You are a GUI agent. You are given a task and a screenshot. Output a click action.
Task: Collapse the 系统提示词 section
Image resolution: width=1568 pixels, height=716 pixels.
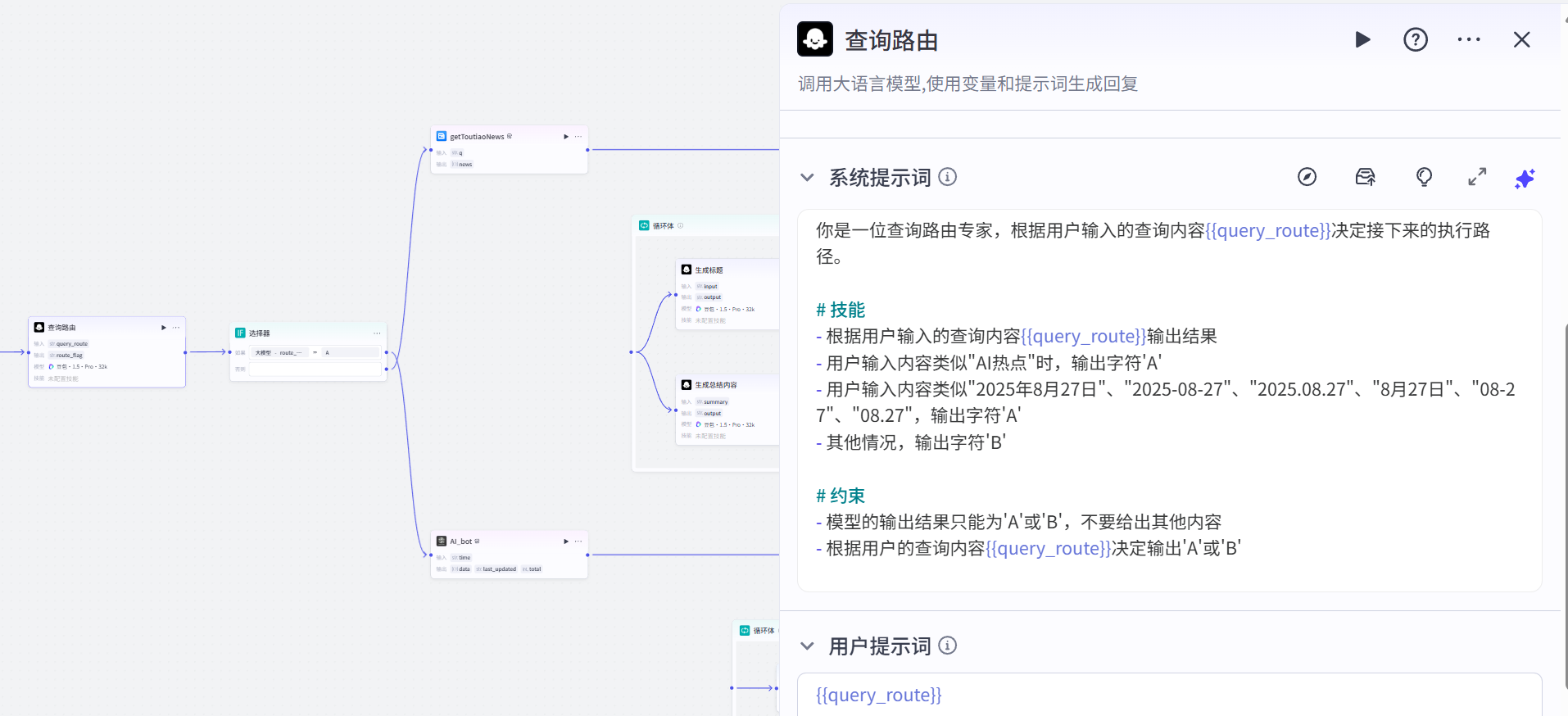click(807, 178)
